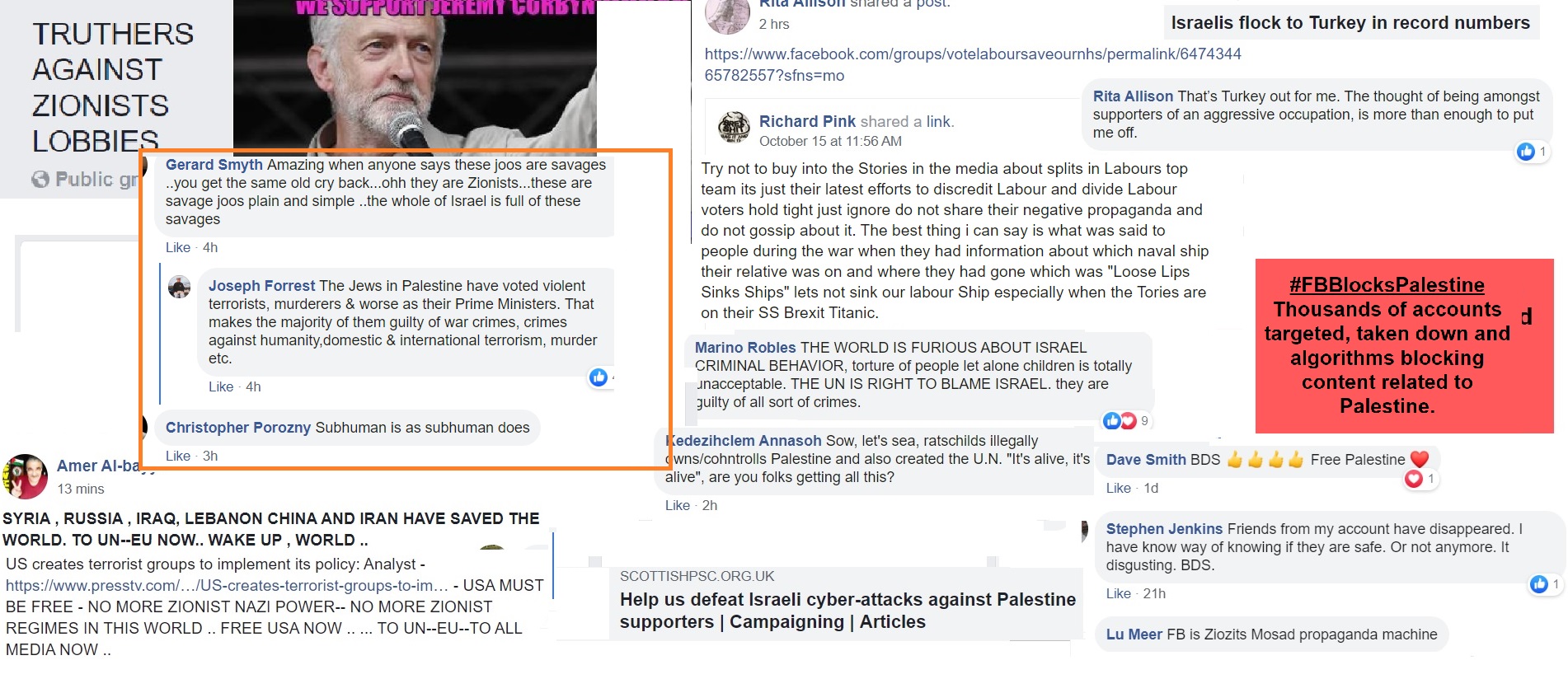Open Richard Pink's profile picture
Screen dimensions: 1568x679
[x=734, y=128]
